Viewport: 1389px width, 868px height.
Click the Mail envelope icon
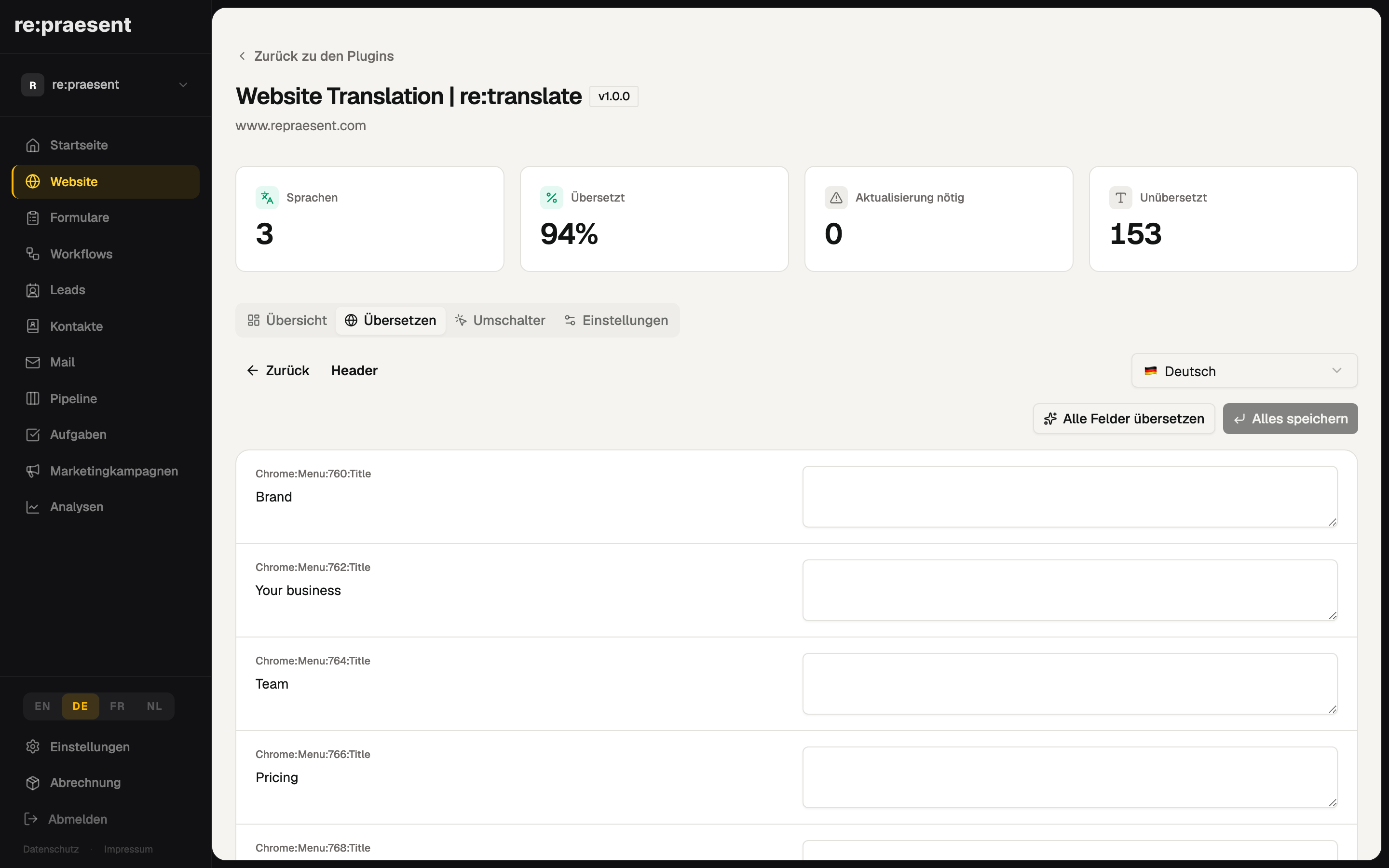[x=33, y=362]
